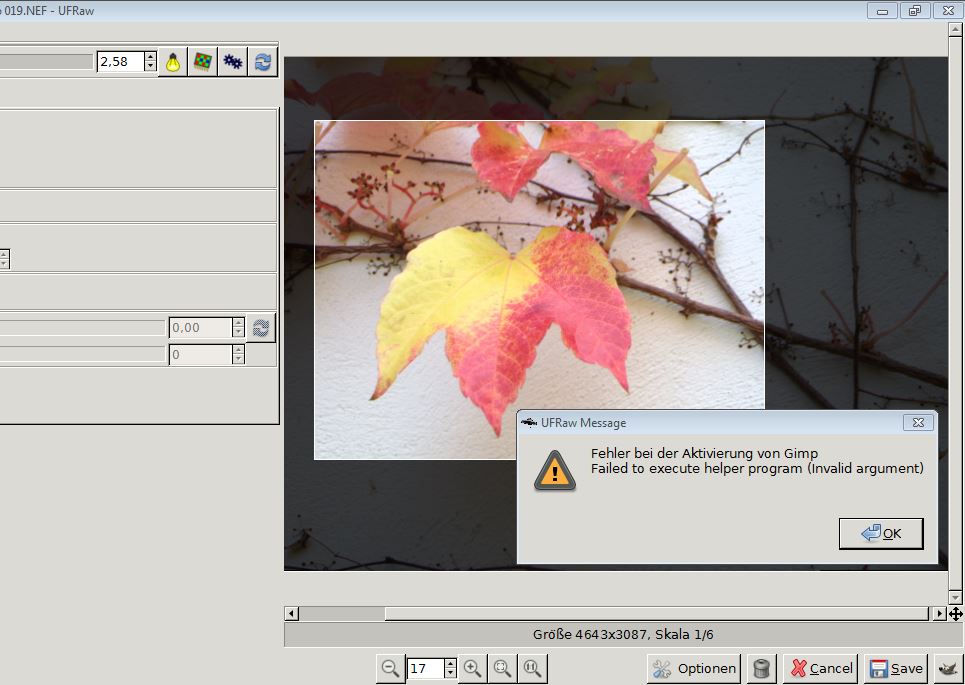Reset exposure with the blue arrows icon
Screen dimensions: 965x685
click(262, 62)
